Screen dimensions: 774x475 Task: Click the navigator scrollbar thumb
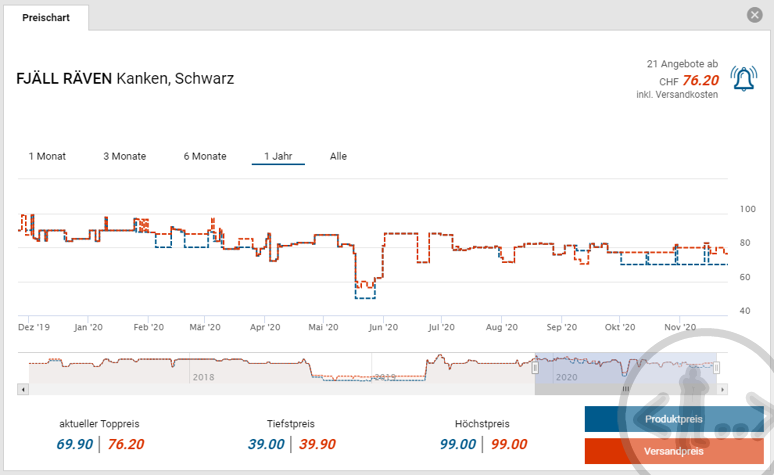coord(625,388)
